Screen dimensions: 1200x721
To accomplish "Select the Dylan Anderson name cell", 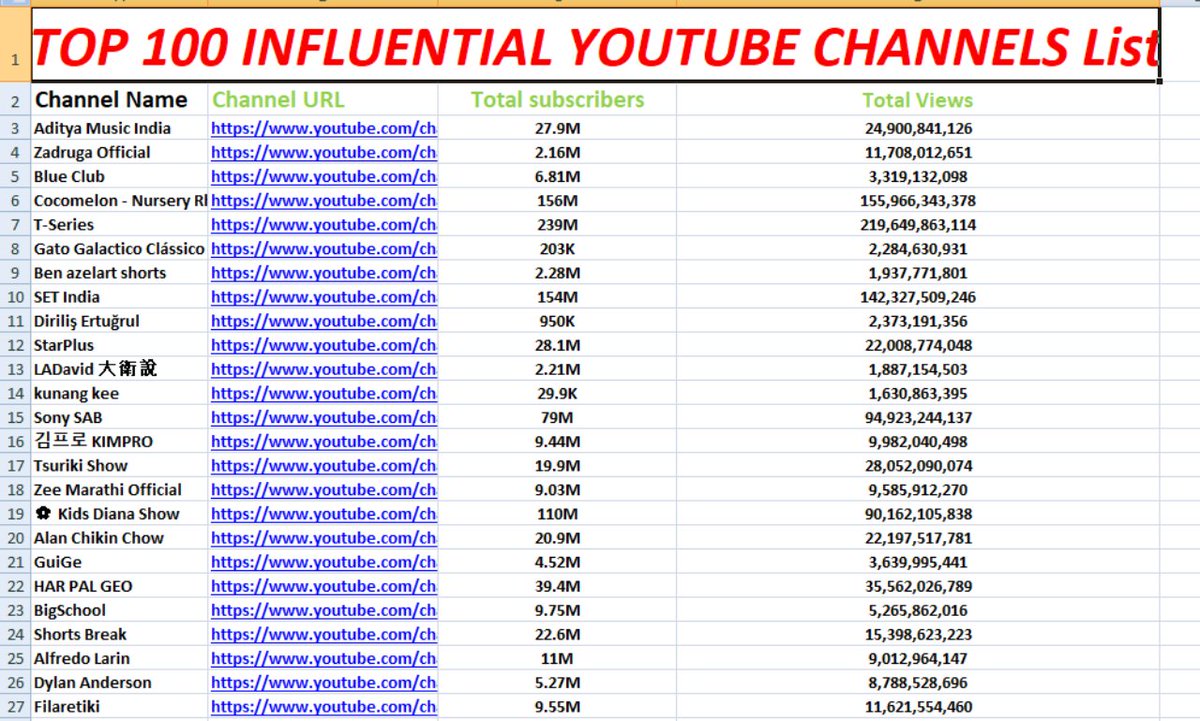I will [119, 683].
